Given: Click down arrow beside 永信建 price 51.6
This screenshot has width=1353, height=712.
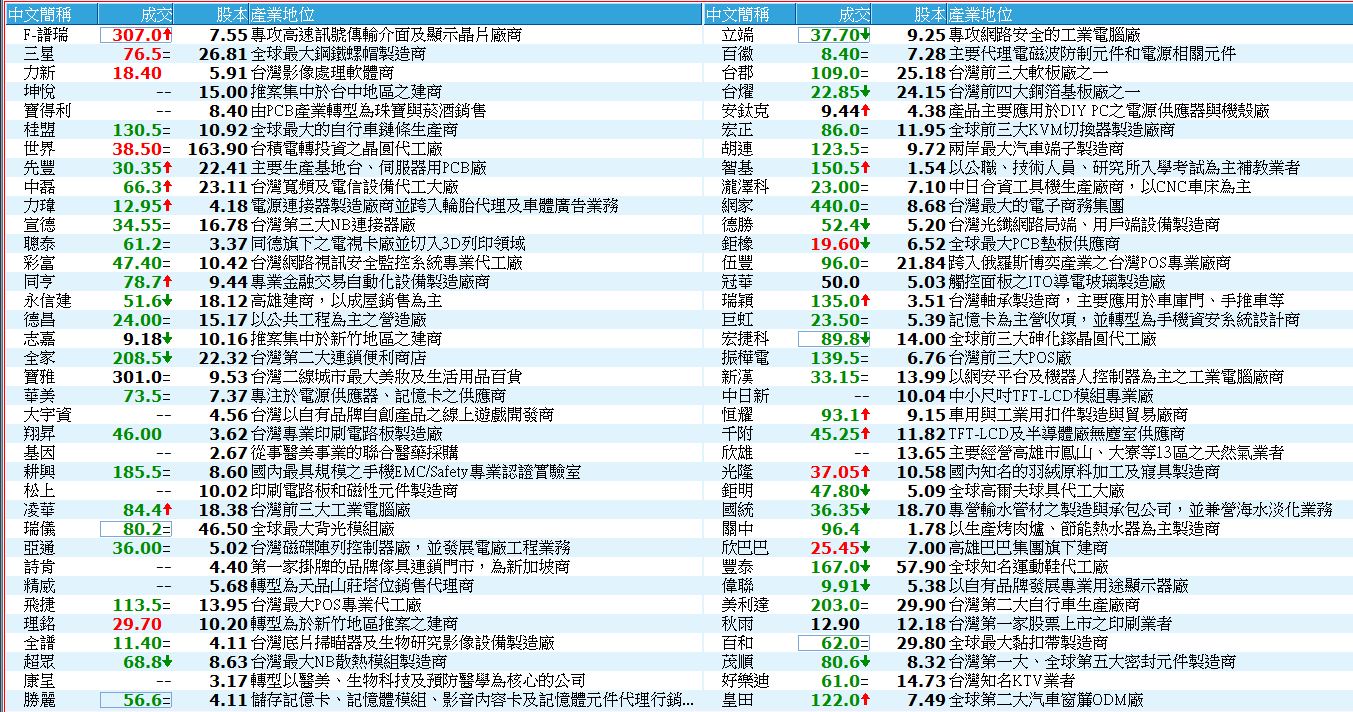Looking at the screenshot, I should pyautogui.click(x=167, y=301).
